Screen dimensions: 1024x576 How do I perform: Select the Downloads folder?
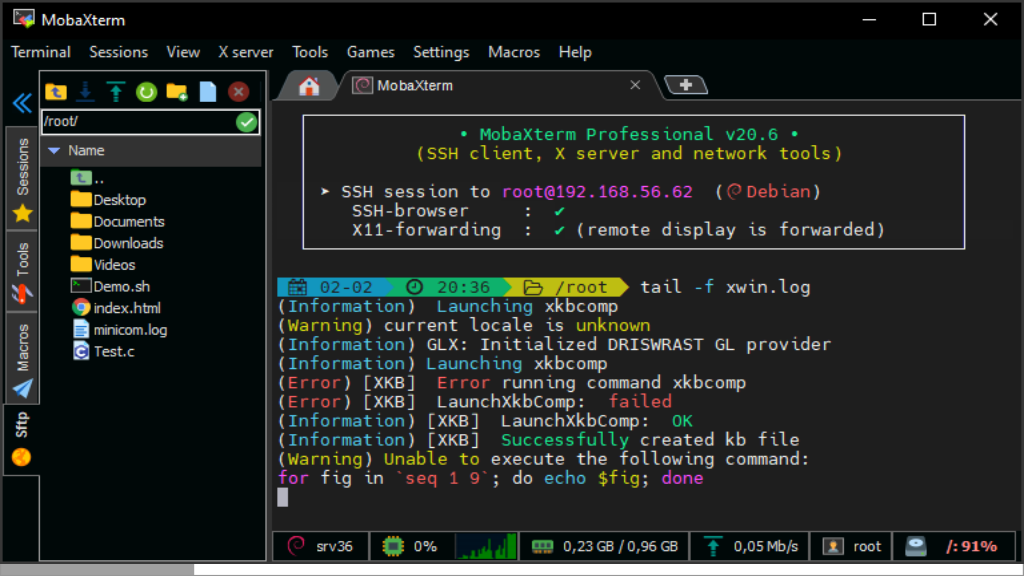coord(117,243)
